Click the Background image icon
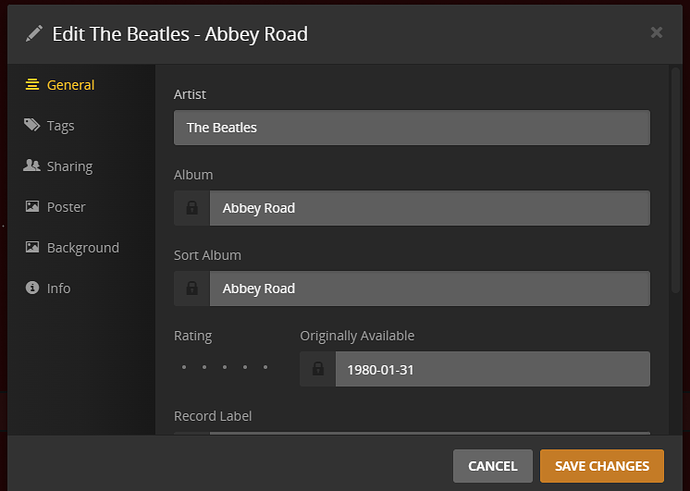690x491 pixels. click(x=32, y=247)
